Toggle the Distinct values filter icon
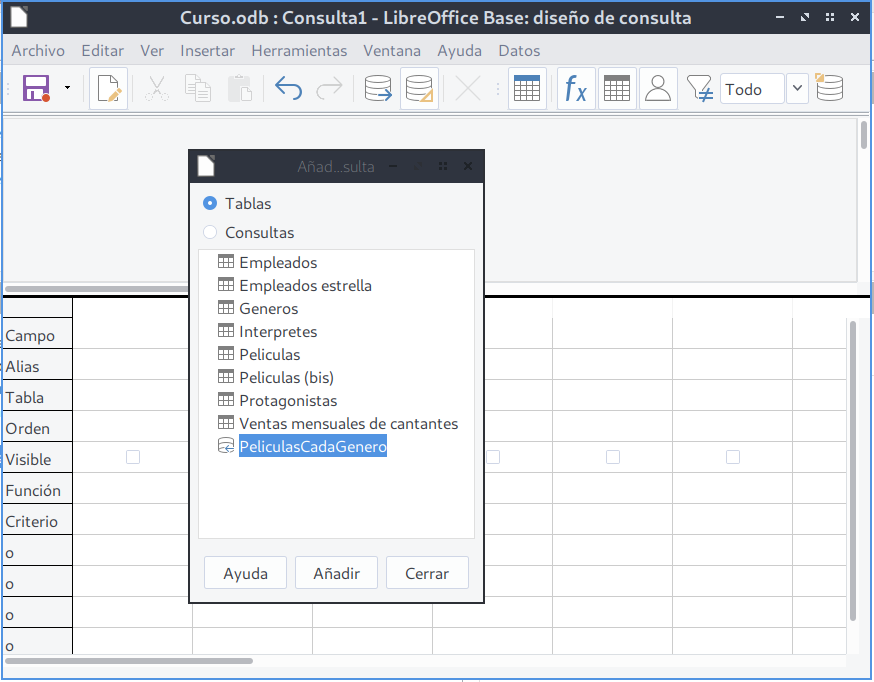This screenshot has width=874, height=682. tap(700, 89)
